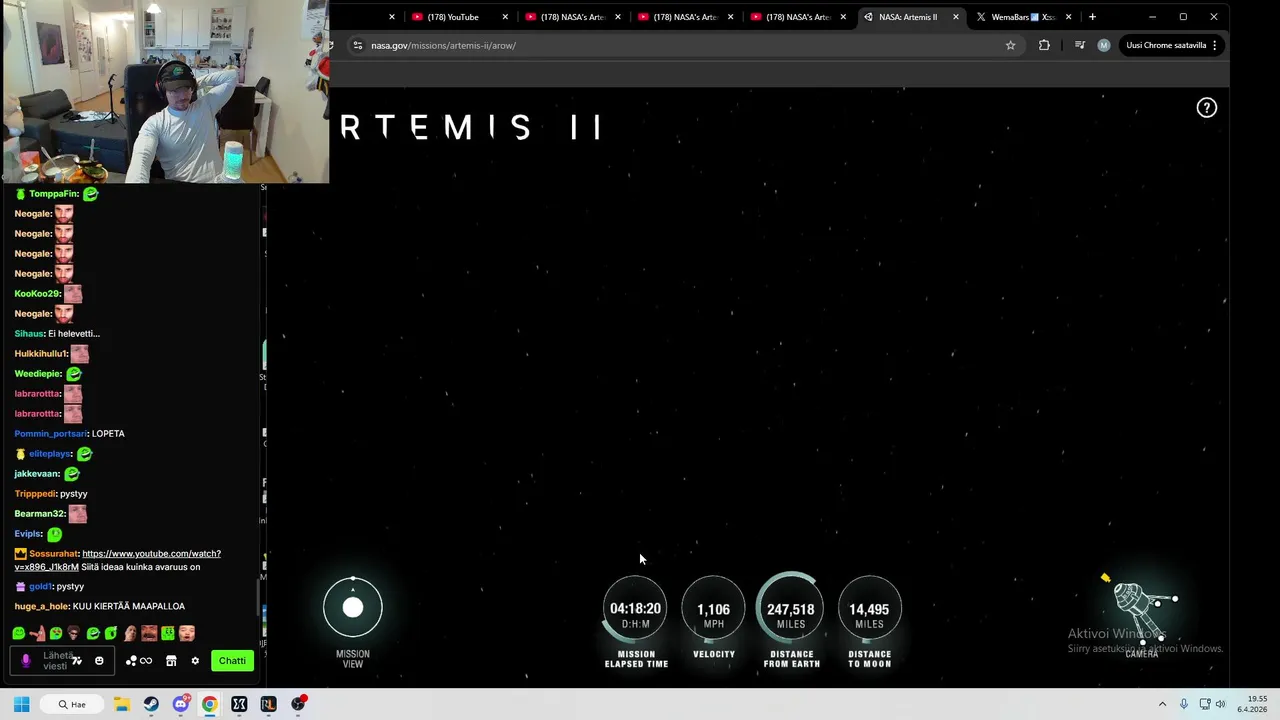
Task: Open the 7TV emote picker icon
Action: pos(77,661)
